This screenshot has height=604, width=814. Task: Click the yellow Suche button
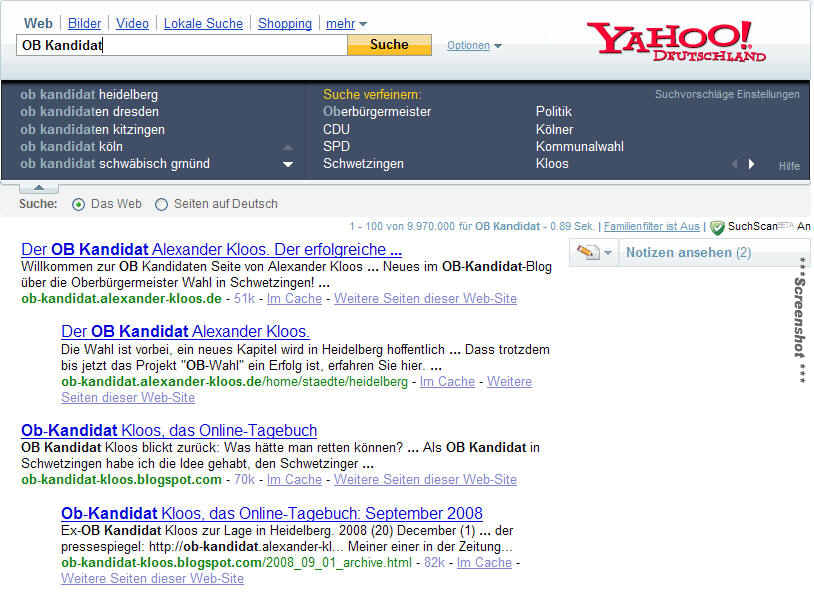tap(389, 45)
